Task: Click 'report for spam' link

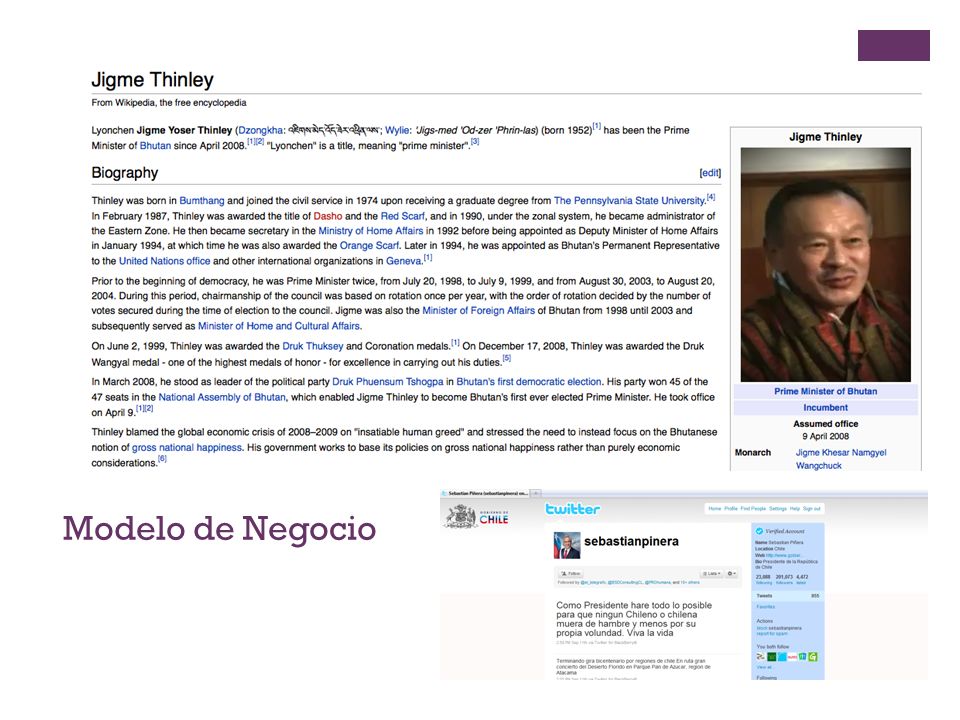Action: pos(772,634)
